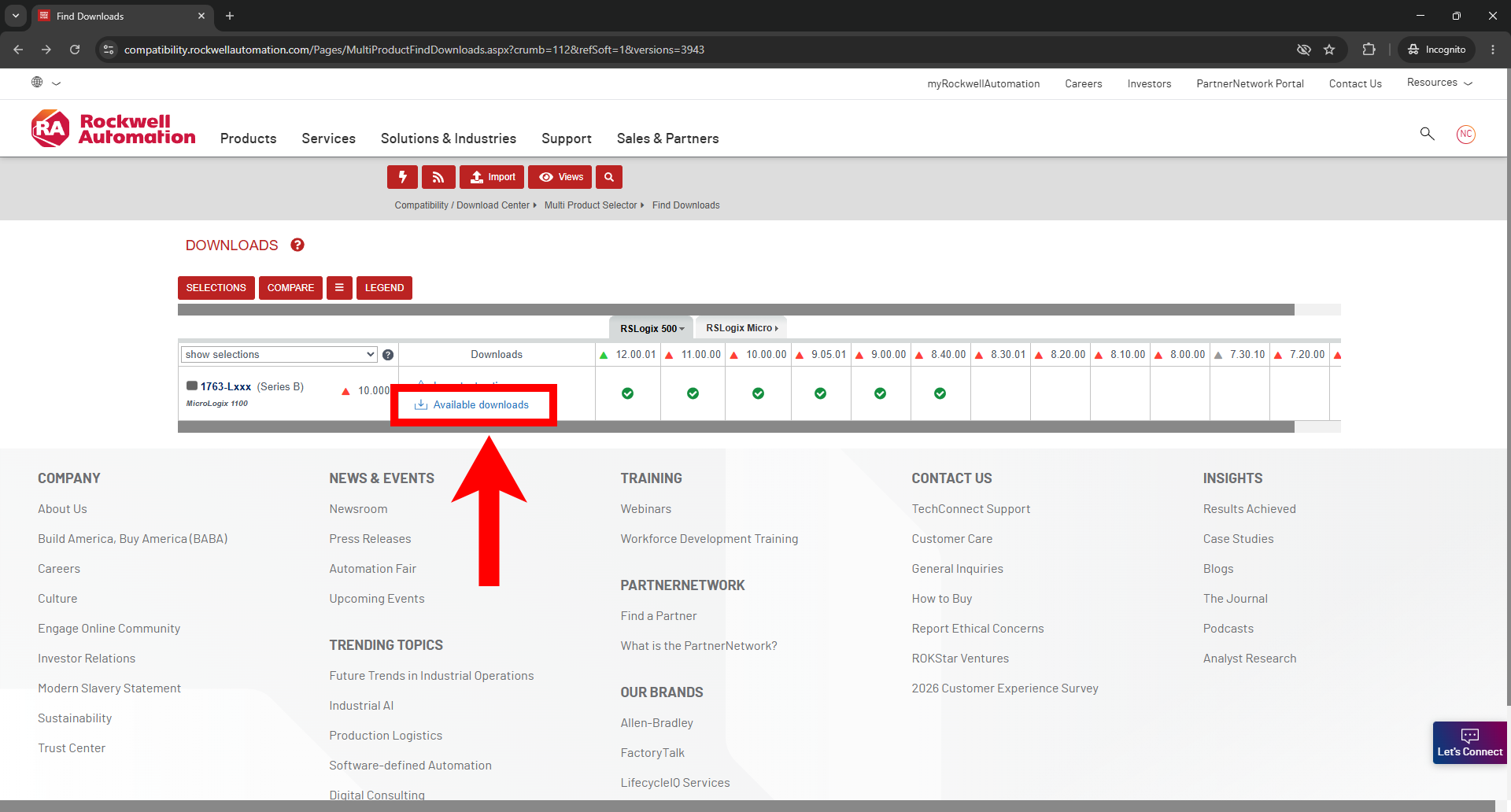Open the Webinars training link

(645, 509)
